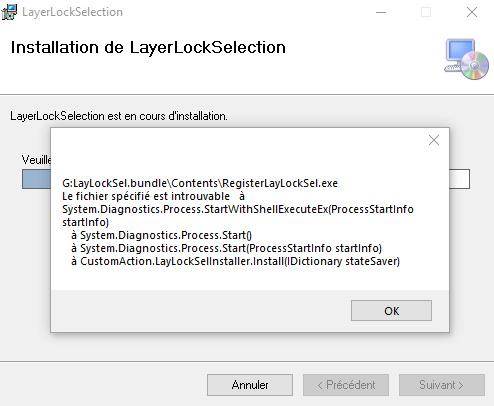This screenshot has width=494, height=406.
Task: Confirm the error with OK
Action: [x=391, y=311]
